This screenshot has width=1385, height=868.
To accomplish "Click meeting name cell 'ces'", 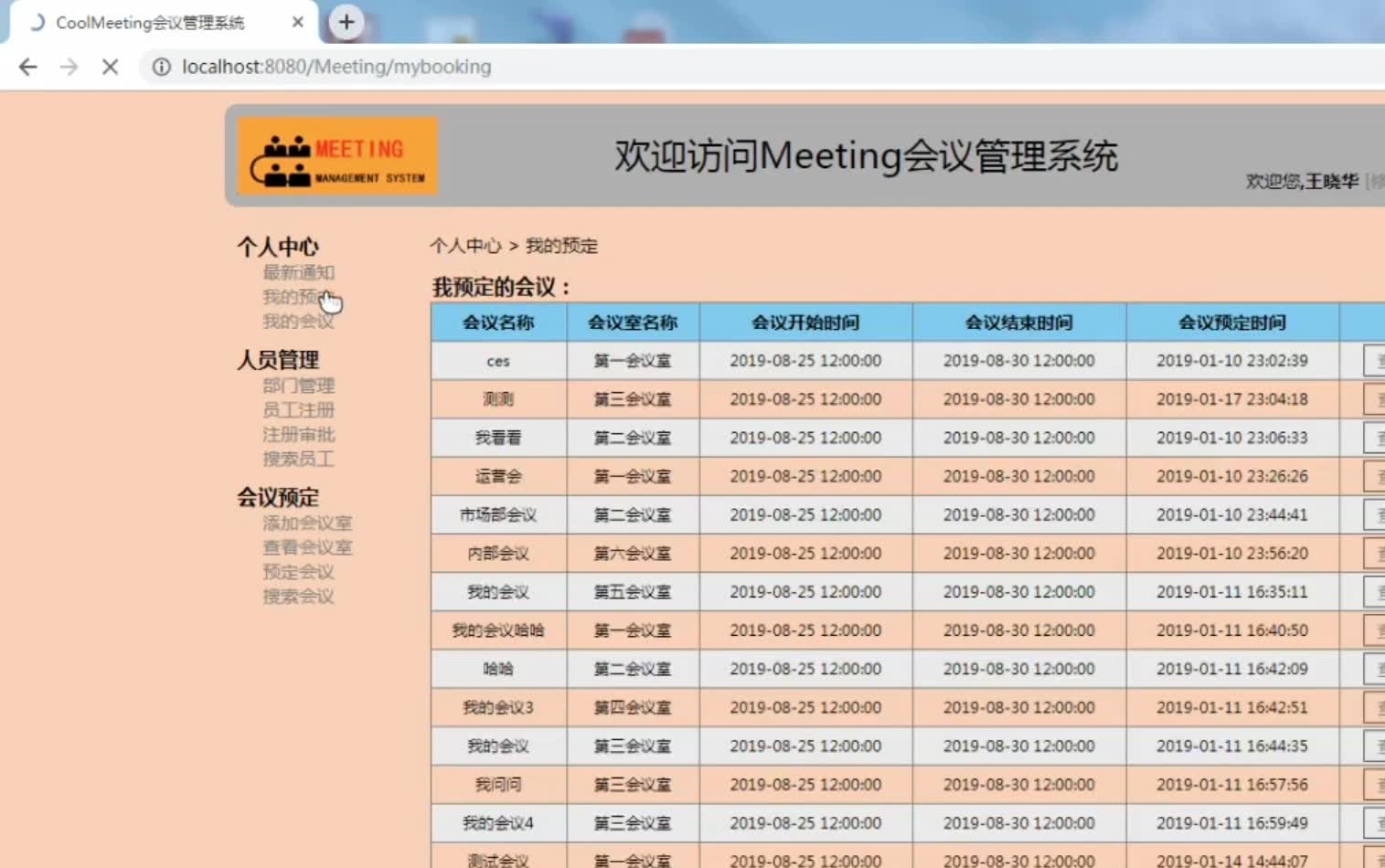I will tap(498, 361).
